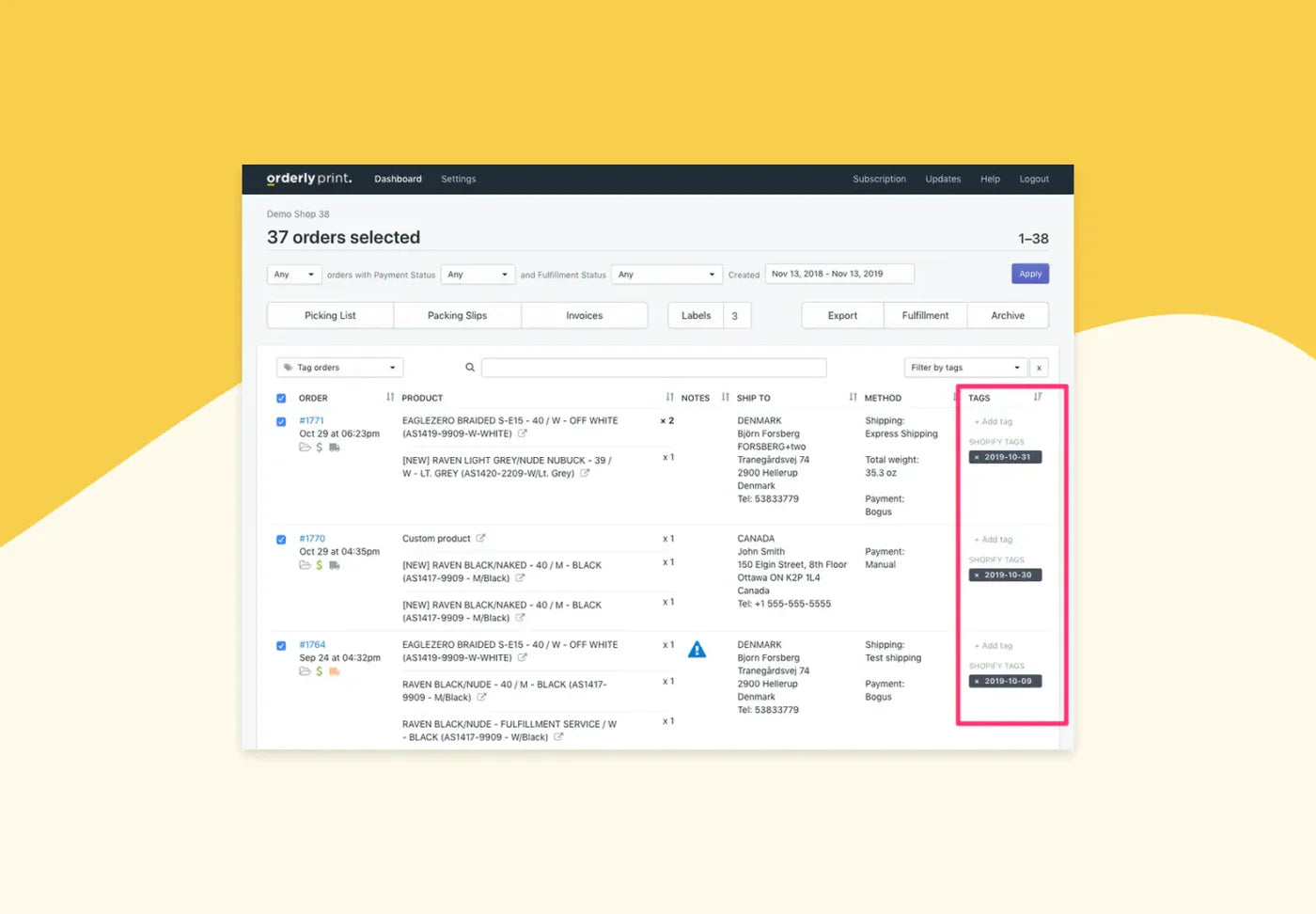This screenshot has height=914, width=1316.
Task: Deselect the order #1764 checkbox
Action: (281, 645)
